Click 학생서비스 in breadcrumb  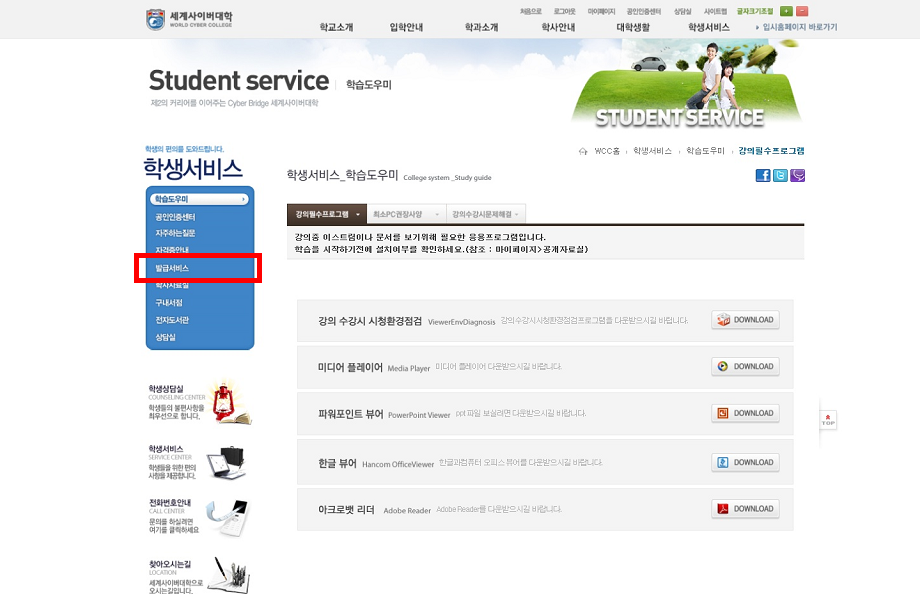click(652, 151)
